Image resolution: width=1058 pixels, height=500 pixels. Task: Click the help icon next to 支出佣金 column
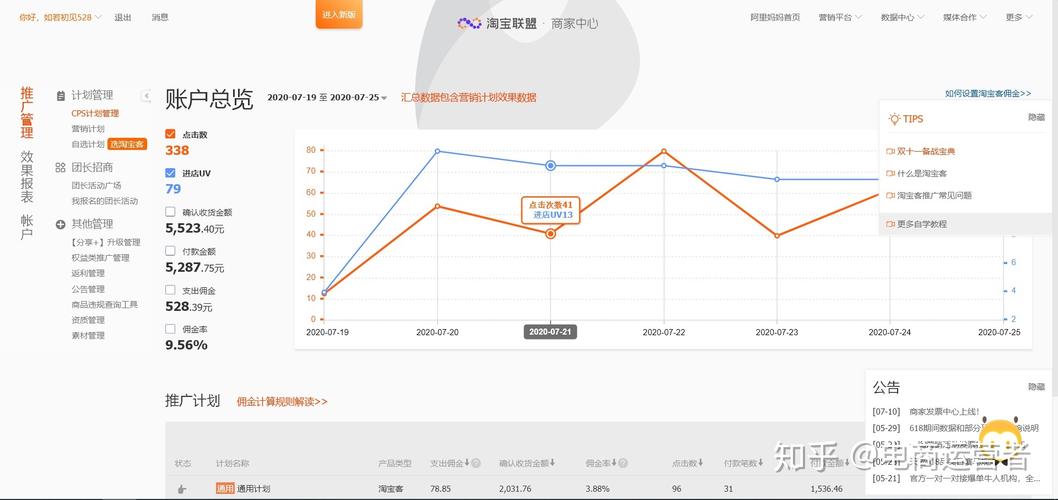[x=476, y=463]
